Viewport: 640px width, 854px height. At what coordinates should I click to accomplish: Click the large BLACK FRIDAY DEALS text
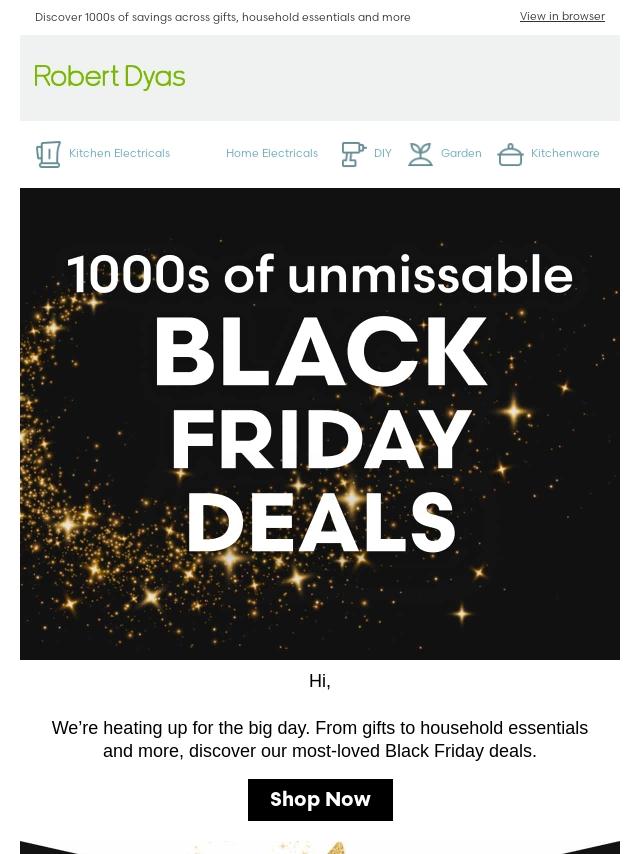point(320,435)
